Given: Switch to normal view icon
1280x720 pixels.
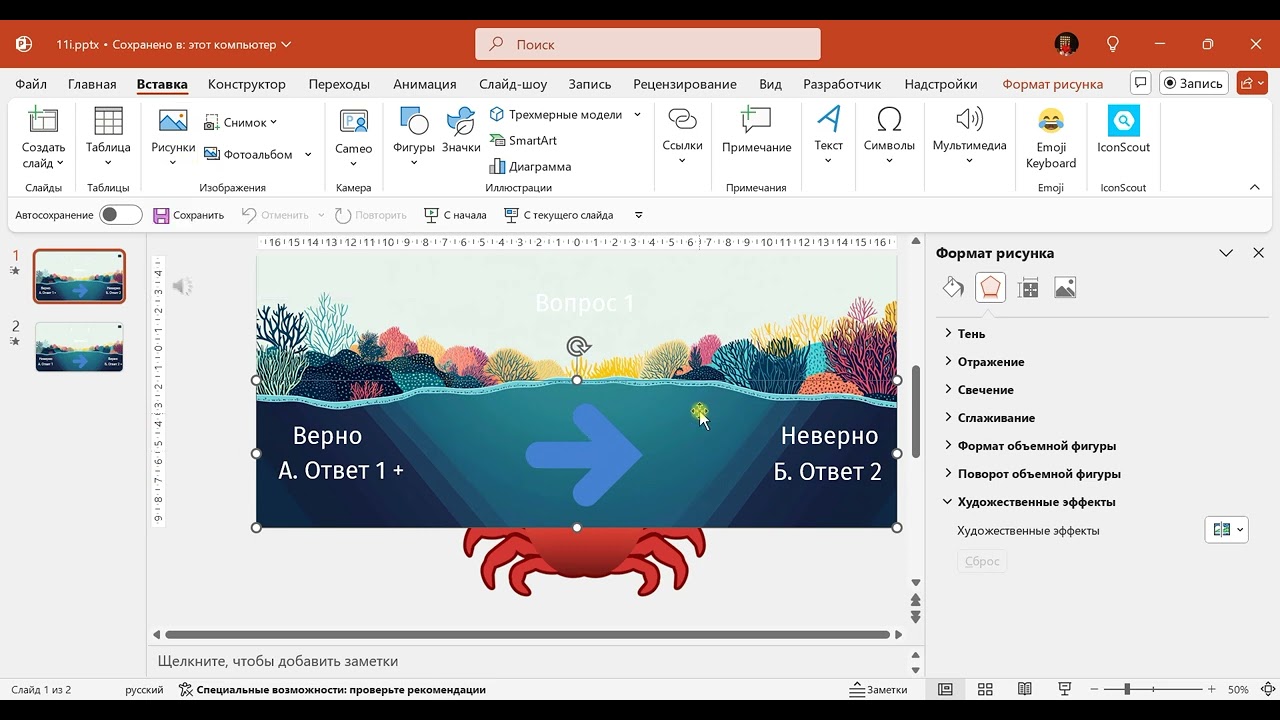Looking at the screenshot, I should [x=945, y=689].
